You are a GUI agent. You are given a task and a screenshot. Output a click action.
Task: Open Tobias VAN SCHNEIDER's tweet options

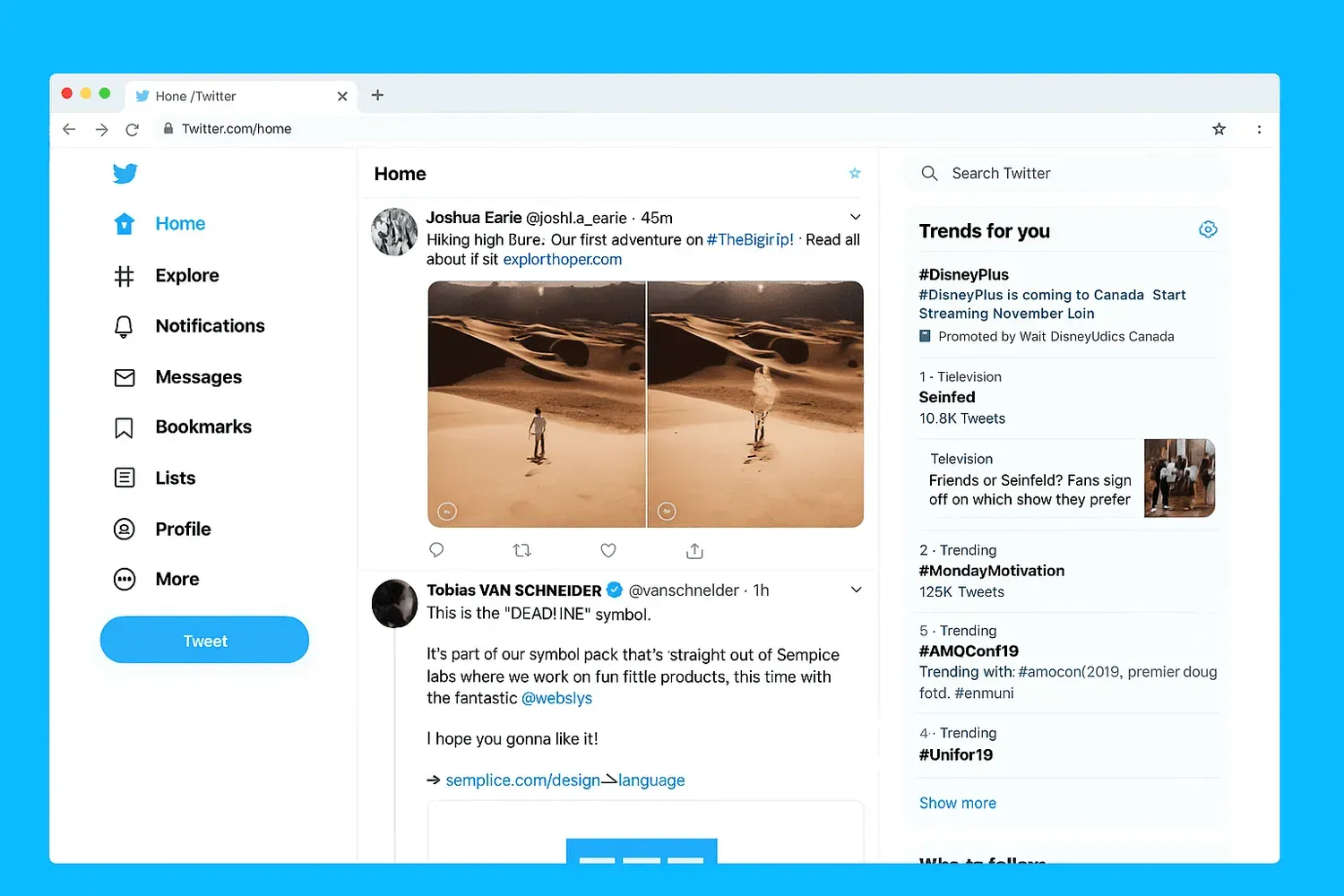tap(856, 590)
